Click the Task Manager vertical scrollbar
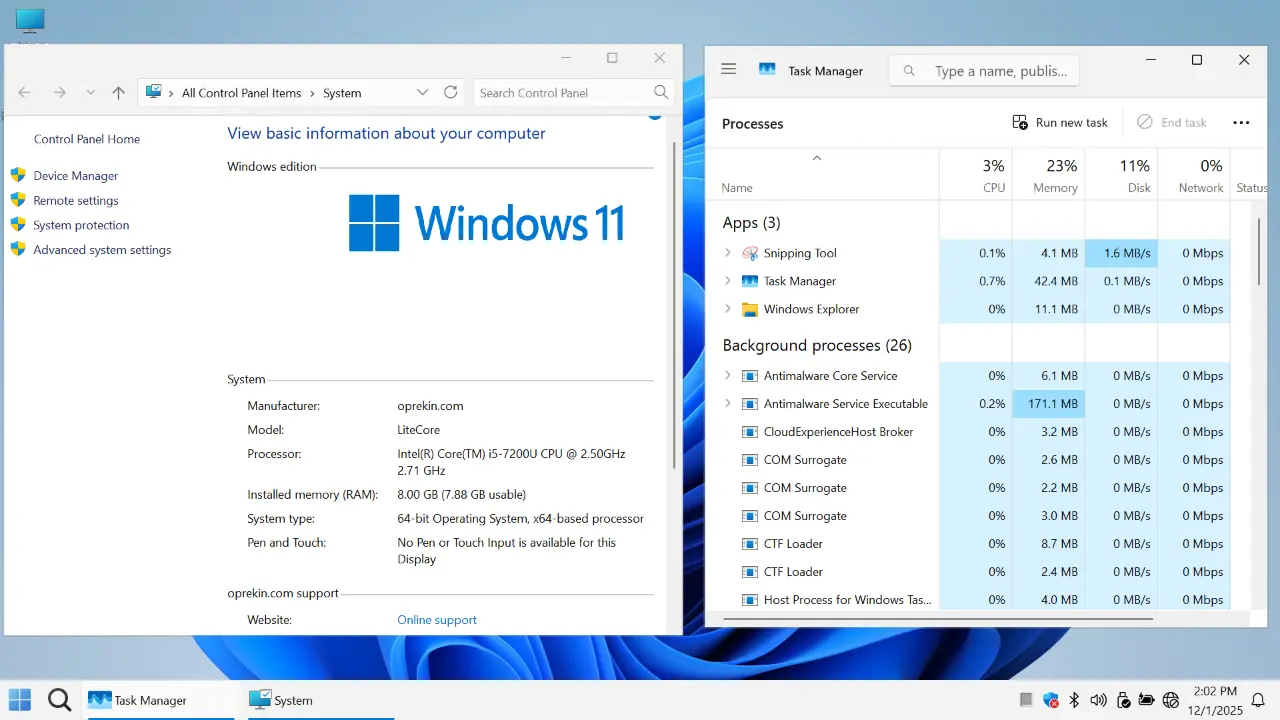Image resolution: width=1280 pixels, height=720 pixels. tap(1259, 250)
